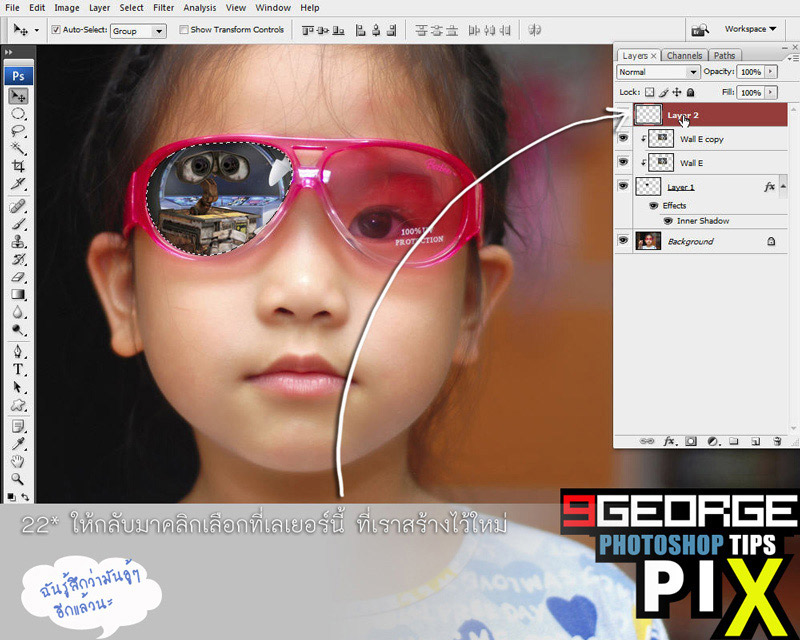
Task: Open the Fill slider arrow
Action: pyautogui.click(x=770, y=92)
